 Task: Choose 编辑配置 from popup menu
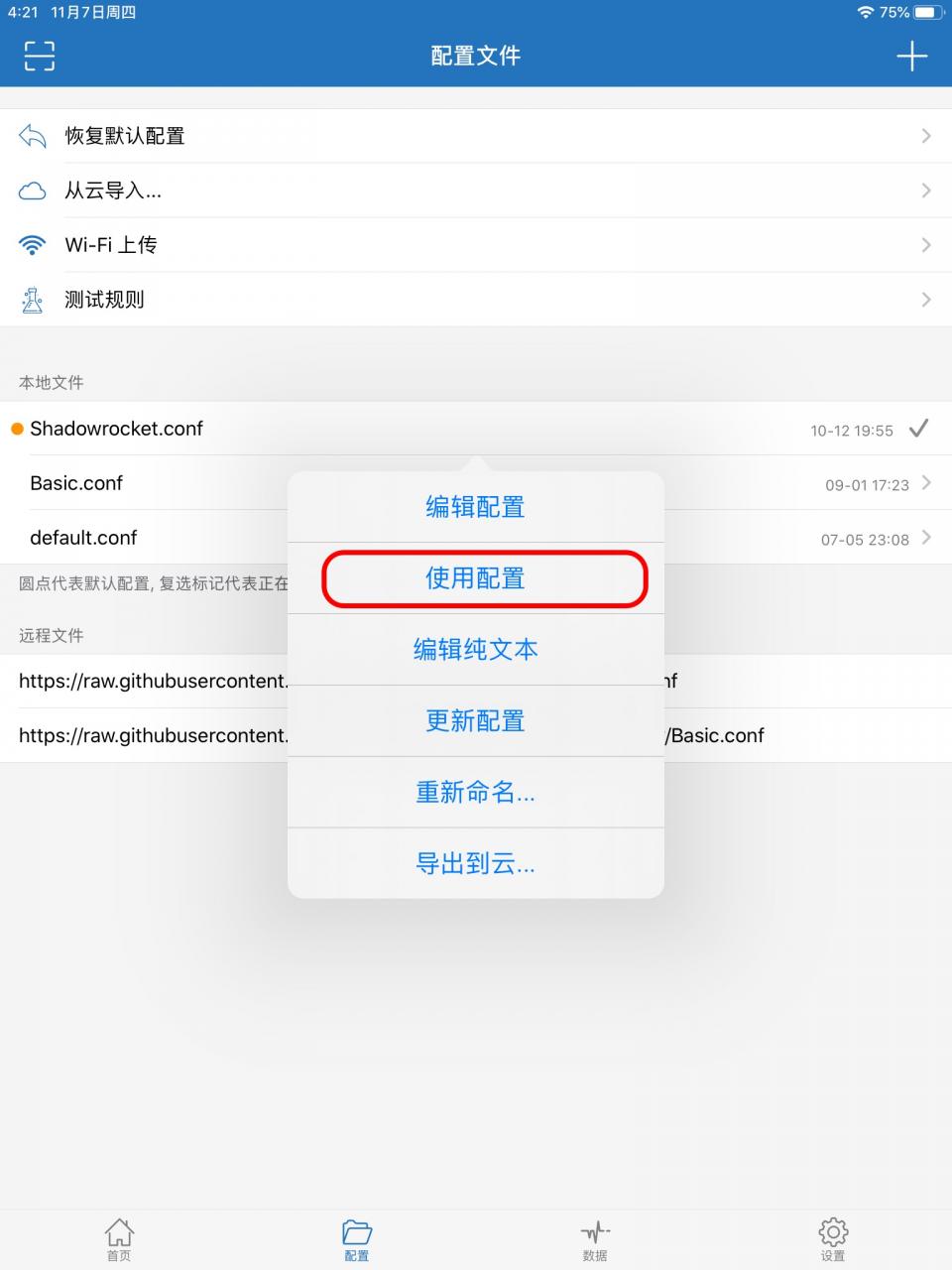(x=476, y=507)
